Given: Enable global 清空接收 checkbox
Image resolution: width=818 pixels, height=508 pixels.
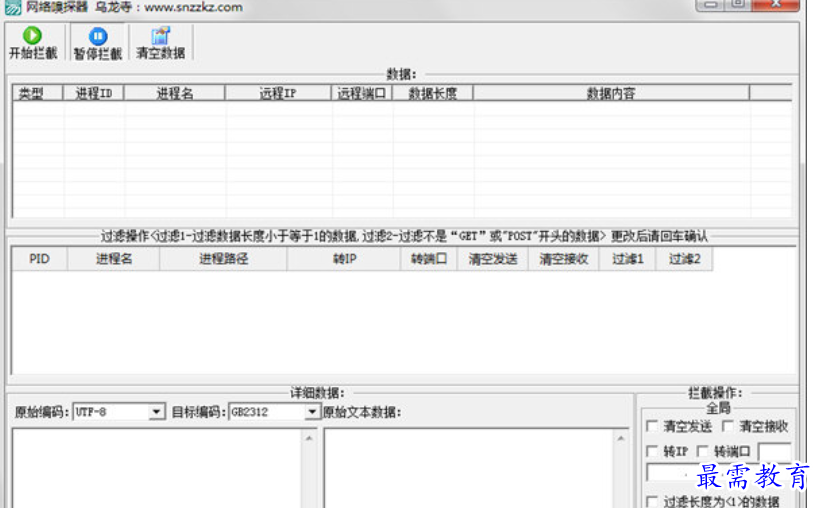Looking at the screenshot, I should click(728, 426).
